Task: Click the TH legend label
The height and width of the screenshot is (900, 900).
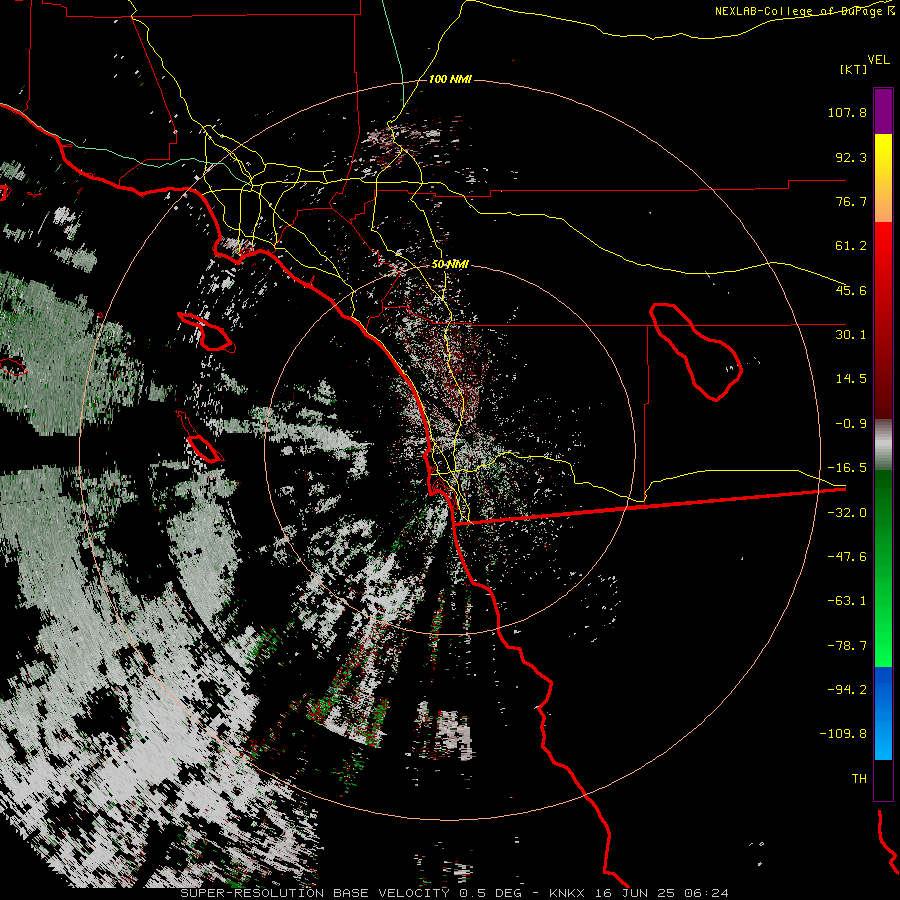Action: tap(859, 779)
